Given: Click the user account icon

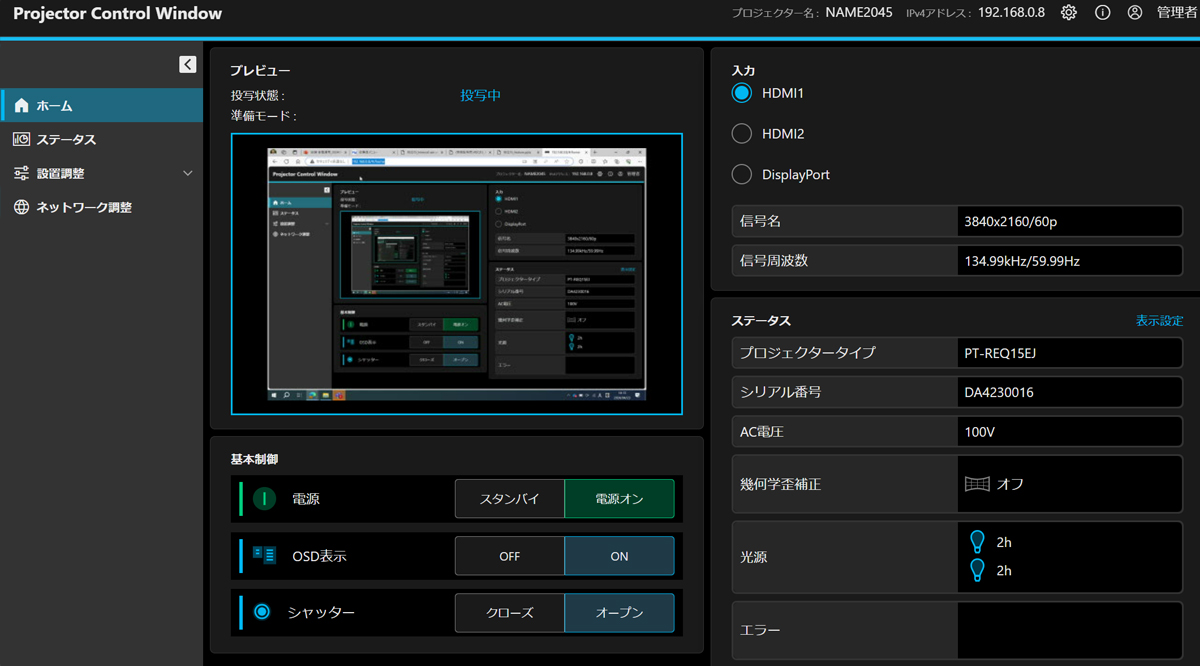Looking at the screenshot, I should (x=1134, y=13).
